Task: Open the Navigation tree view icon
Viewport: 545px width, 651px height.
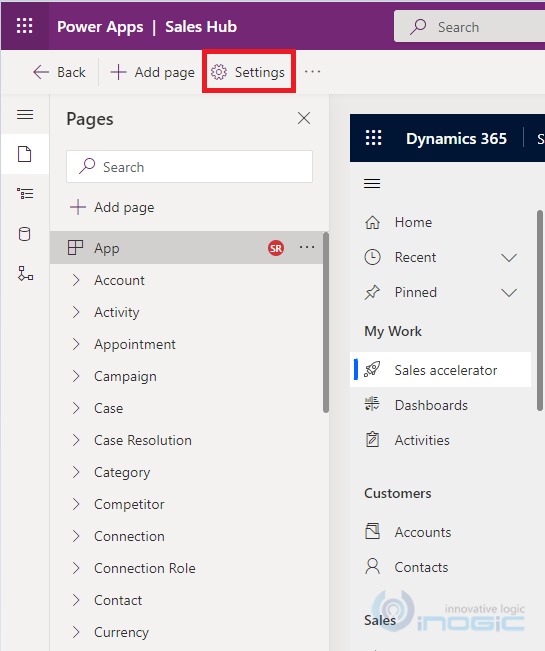Action: click(25, 193)
